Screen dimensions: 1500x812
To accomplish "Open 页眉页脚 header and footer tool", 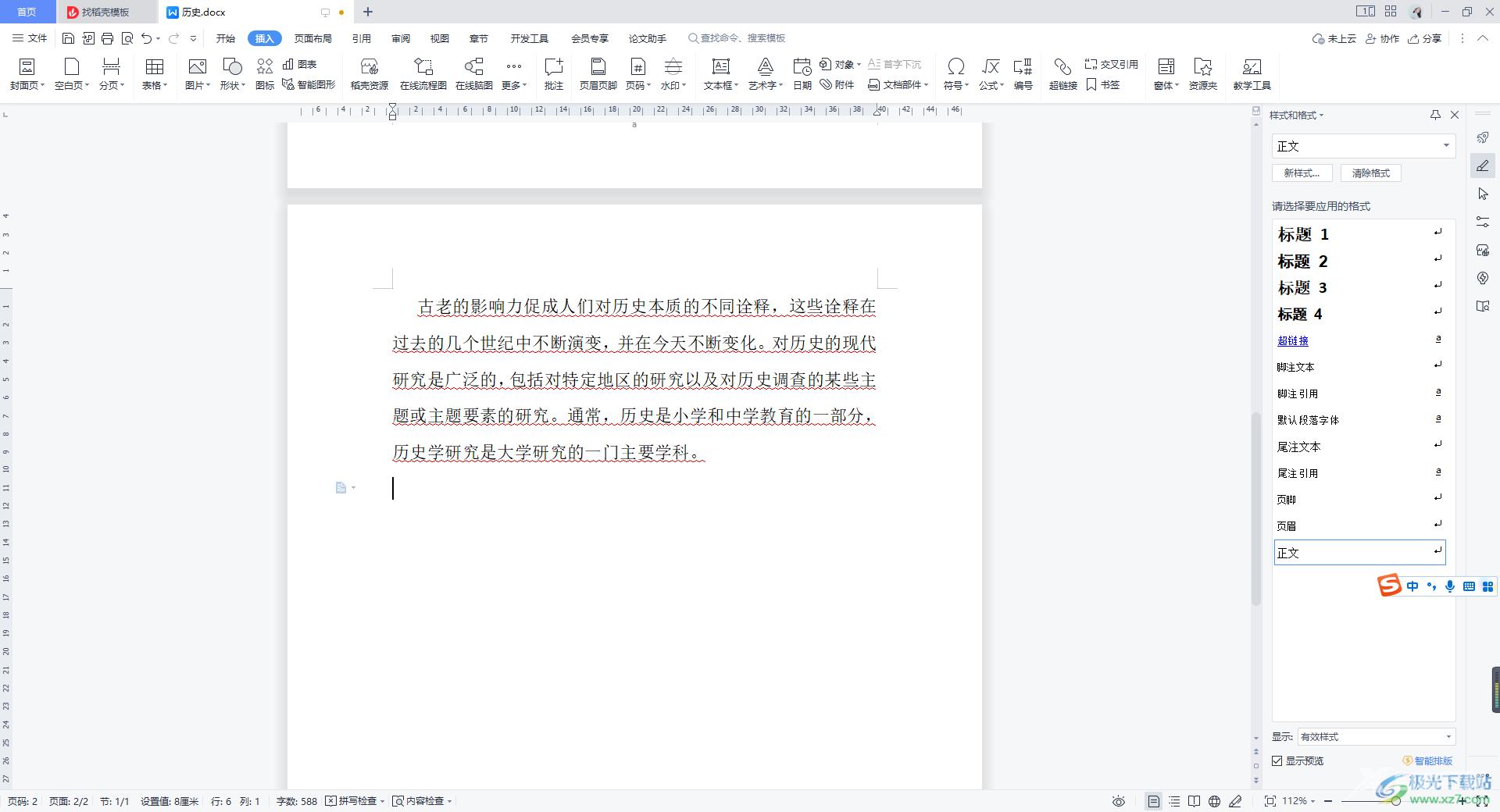I will click(x=598, y=74).
